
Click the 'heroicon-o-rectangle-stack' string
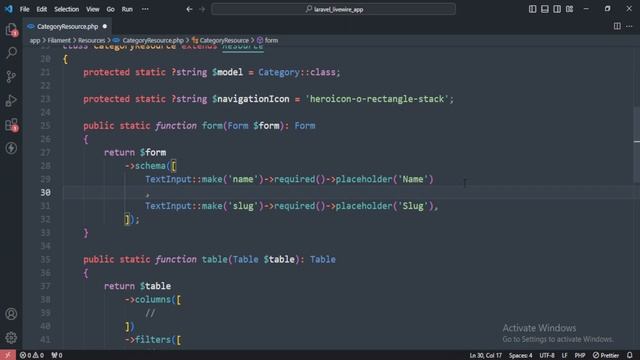(377, 99)
